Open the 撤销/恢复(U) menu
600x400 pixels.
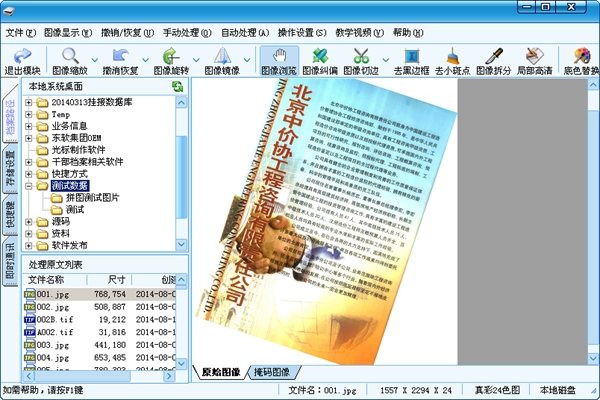click(127, 33)
